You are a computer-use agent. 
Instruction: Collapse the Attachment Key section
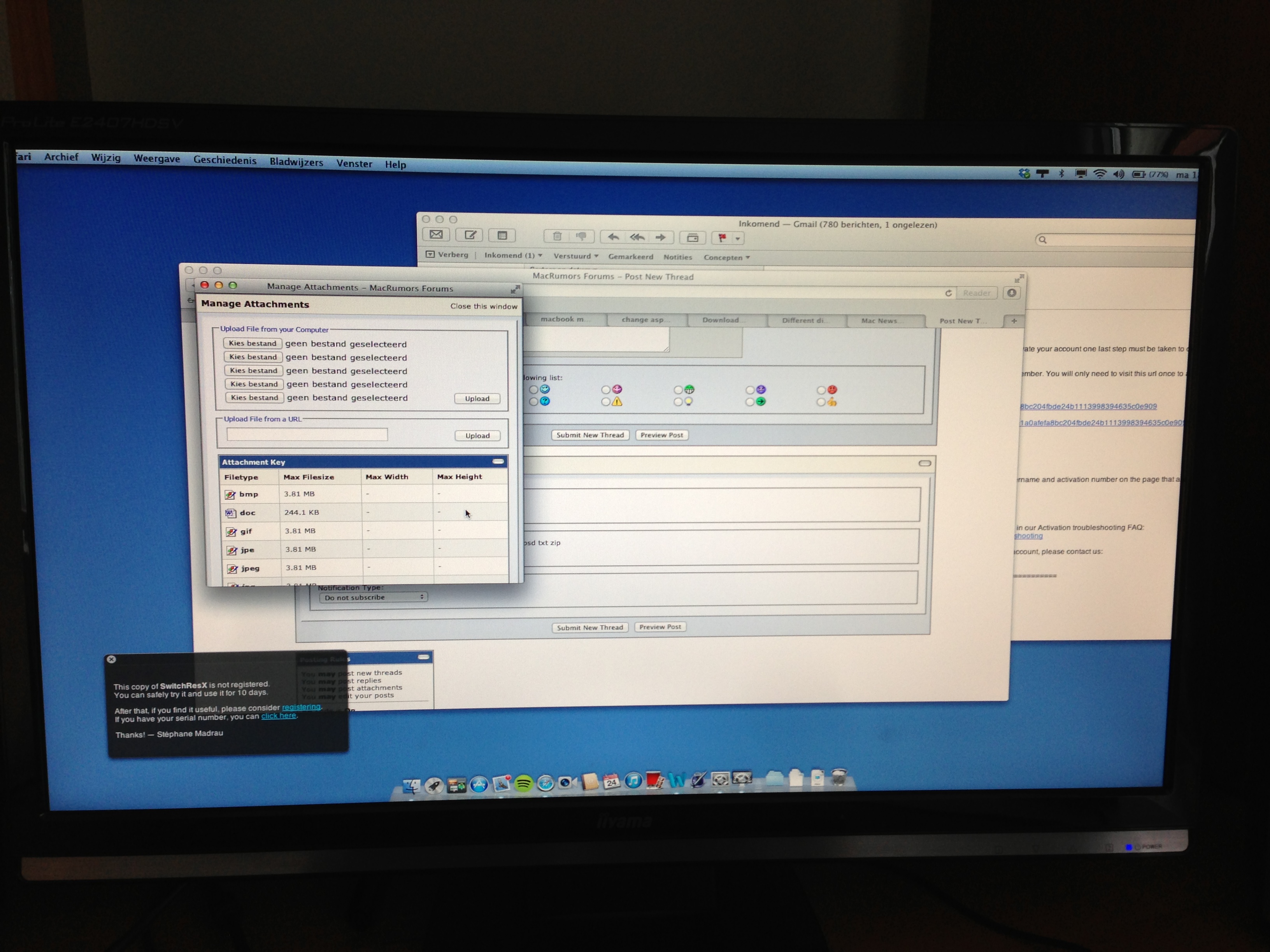tap(498, 461)
